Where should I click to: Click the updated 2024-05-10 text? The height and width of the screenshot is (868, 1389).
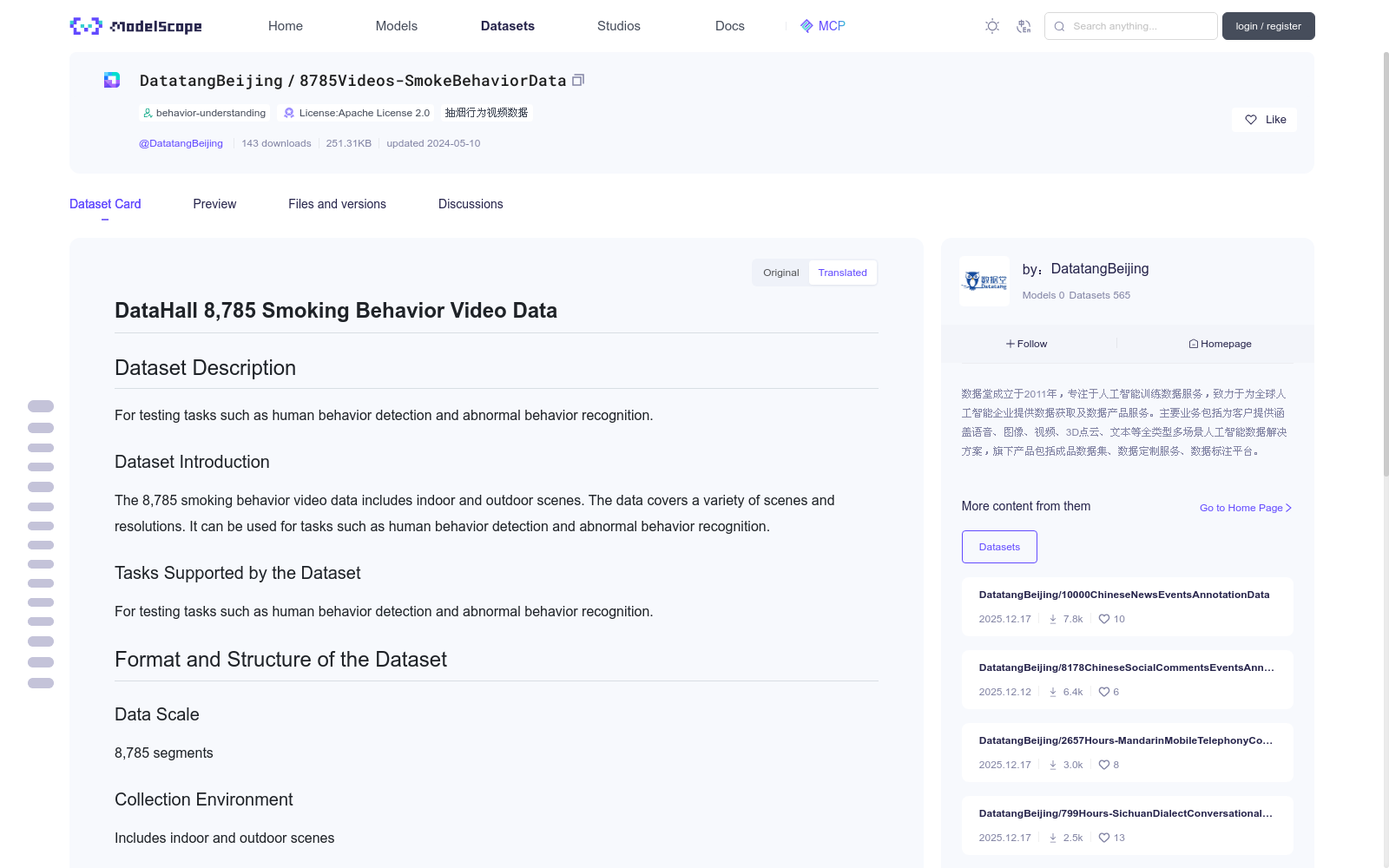(x=433, y=143)
